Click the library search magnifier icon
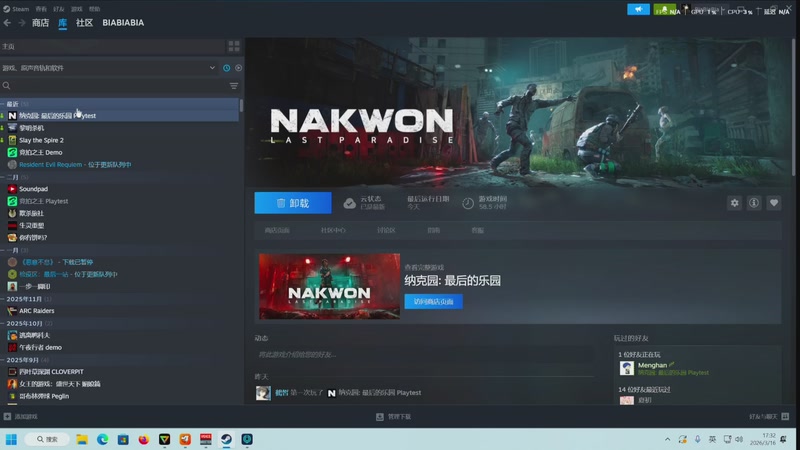The width and height of the screenshot is (800, 450). click(7, 86)
